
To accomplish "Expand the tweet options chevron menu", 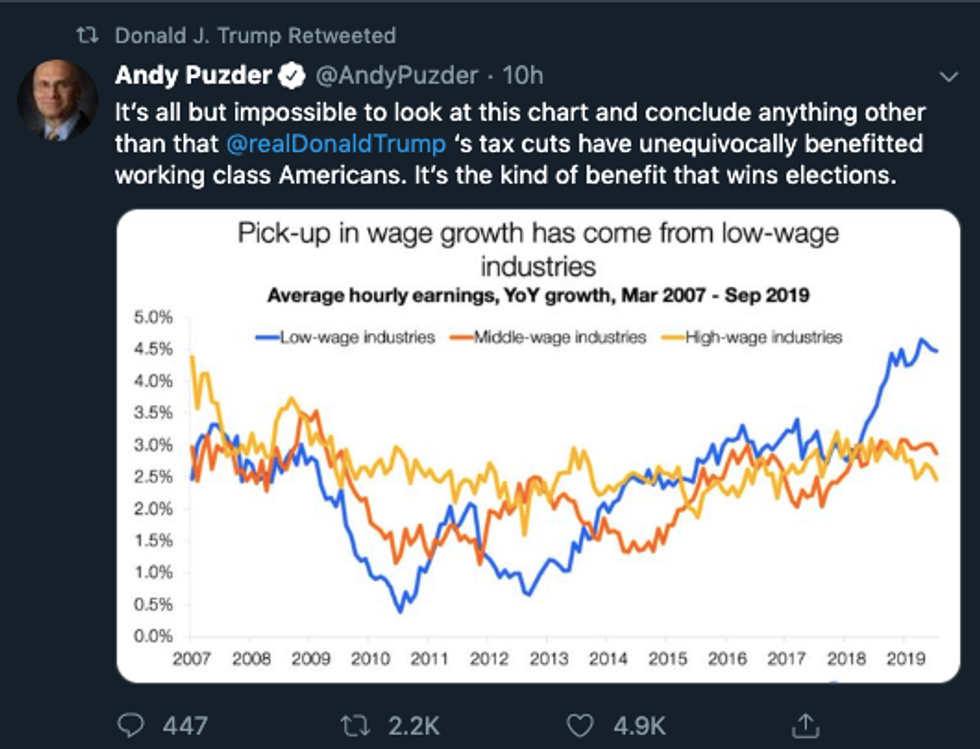I will click(949, 76).
